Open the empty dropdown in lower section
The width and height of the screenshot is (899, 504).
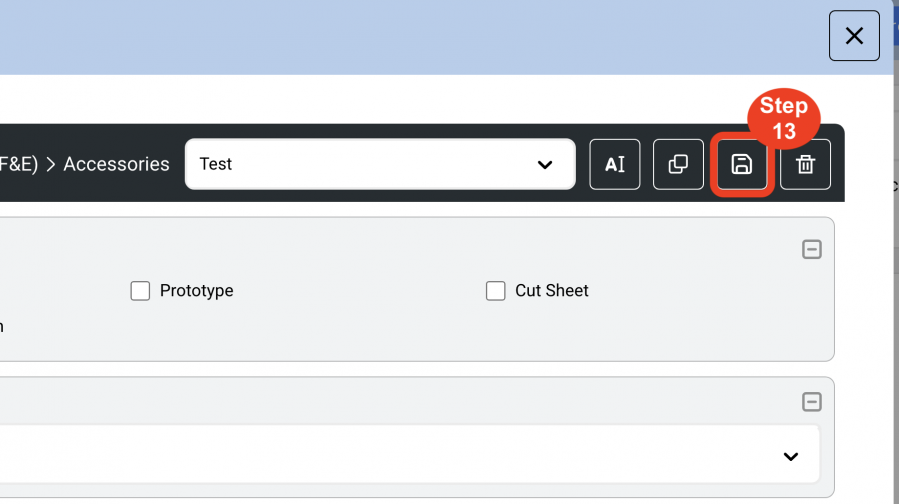(x=409, y=456)
